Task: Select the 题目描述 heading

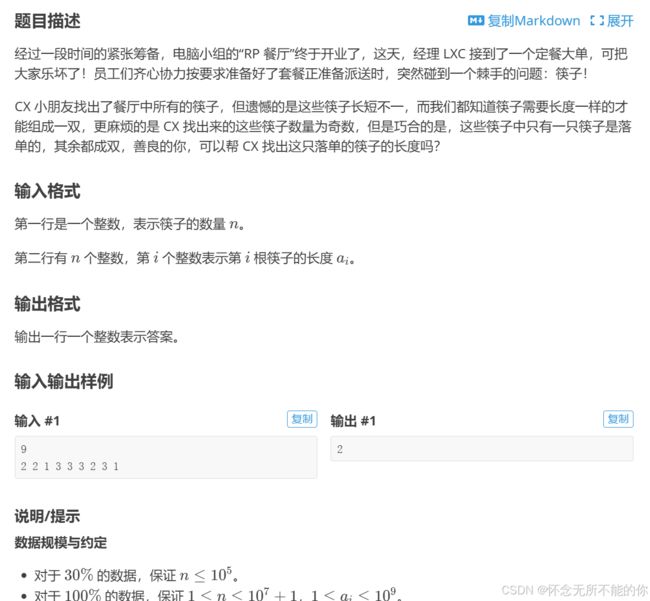Action: (x=47, y=21)
